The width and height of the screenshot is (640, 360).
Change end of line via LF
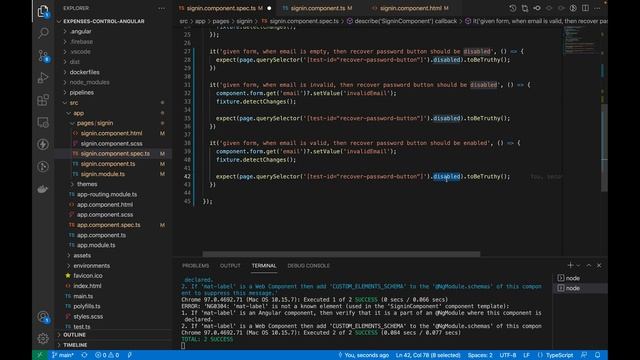527,355
